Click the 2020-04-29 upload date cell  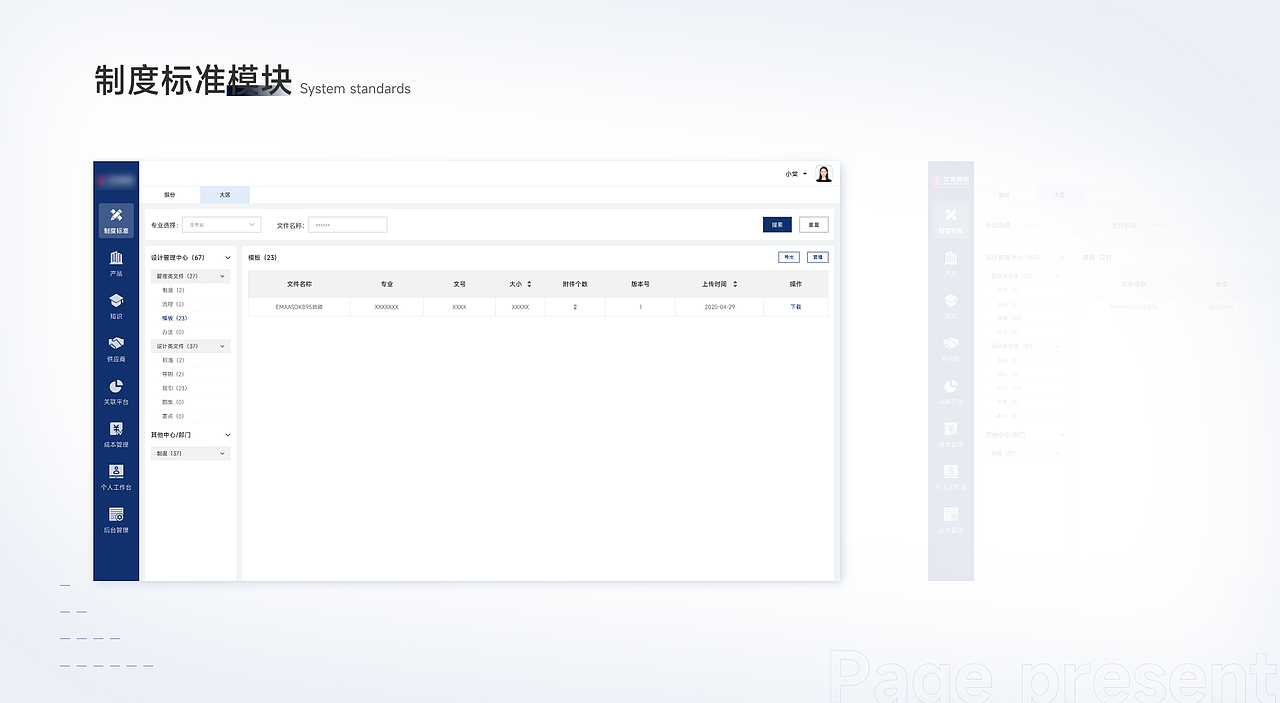[719, 307]
